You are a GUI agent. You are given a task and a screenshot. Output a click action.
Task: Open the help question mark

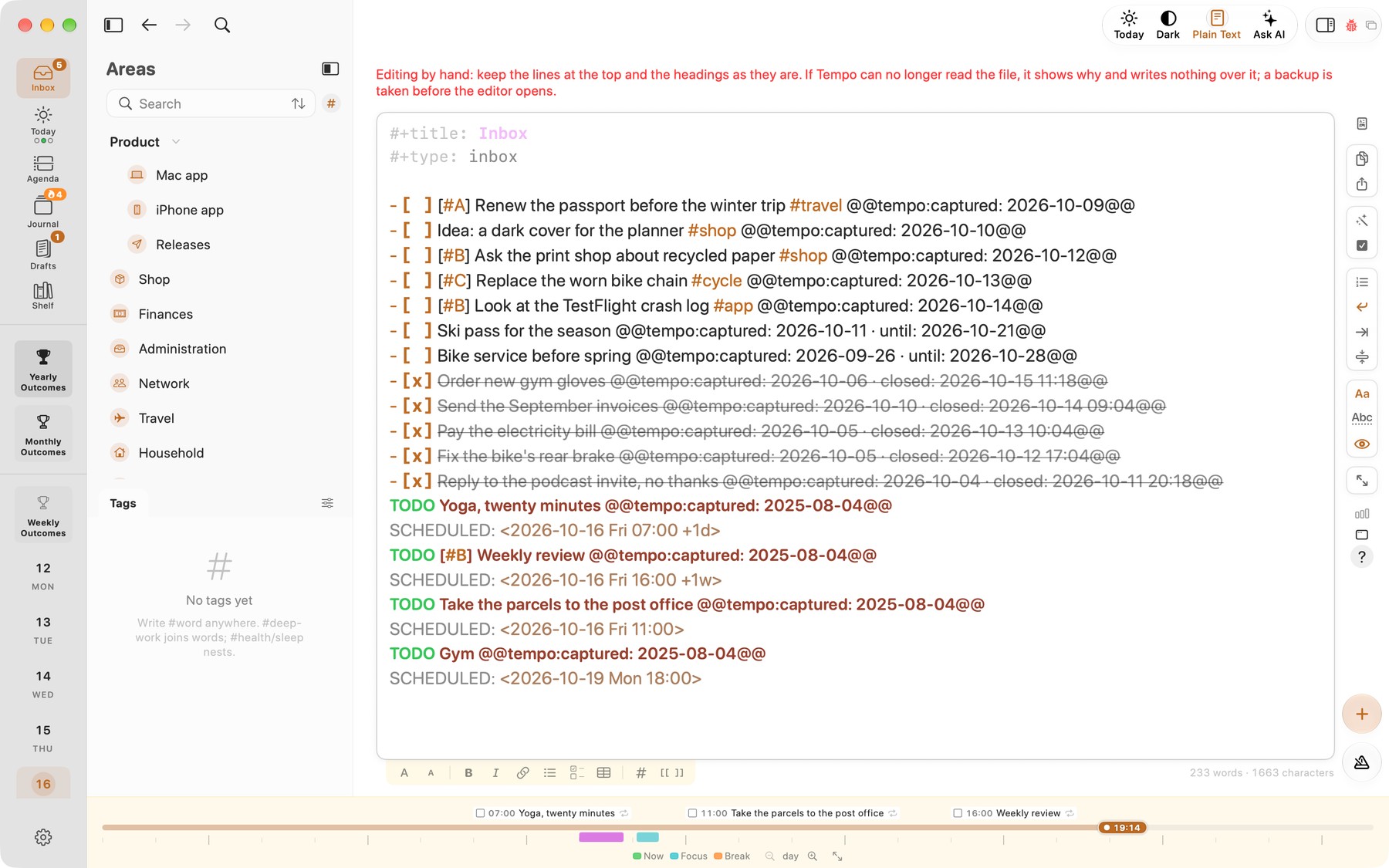click(1362, 557)
